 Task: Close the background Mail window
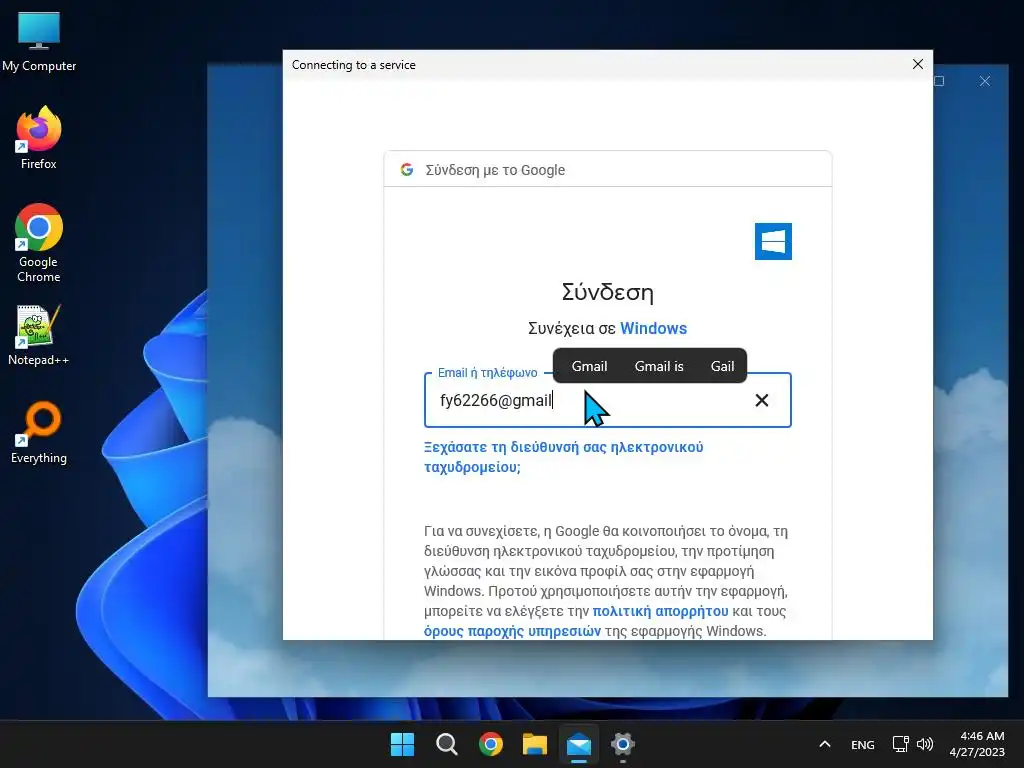click(x=985, y=81)
